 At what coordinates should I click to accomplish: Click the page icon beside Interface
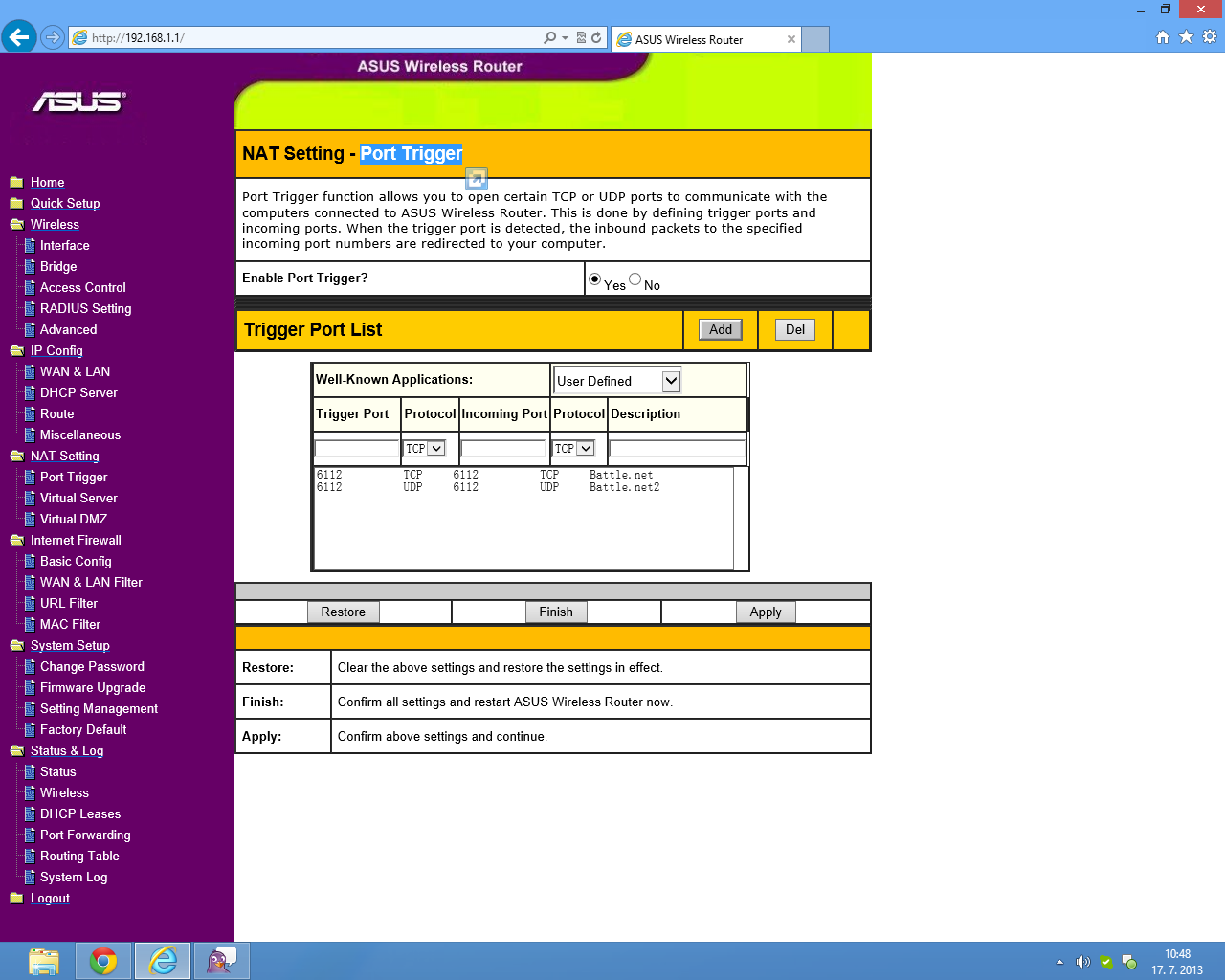pyautogui.click(x=30, y=246)
